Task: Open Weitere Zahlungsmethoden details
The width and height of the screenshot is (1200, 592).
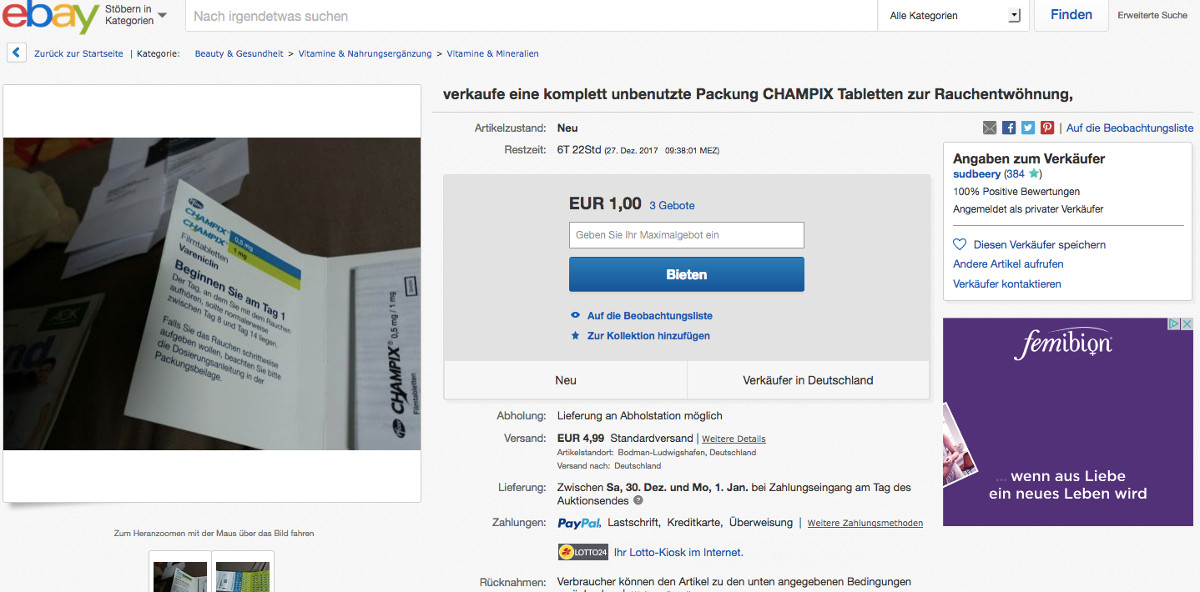Action: [865, 523]
